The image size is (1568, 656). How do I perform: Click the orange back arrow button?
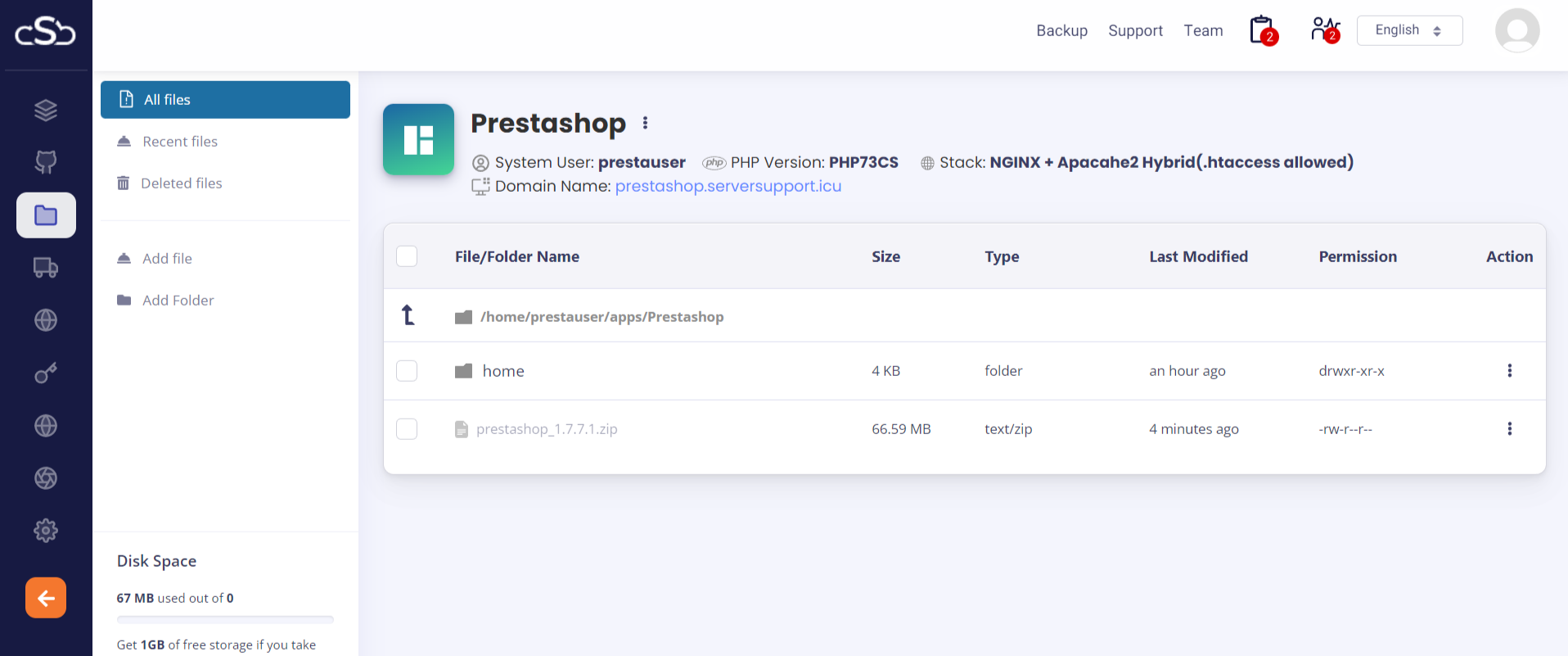pos(46,598)
